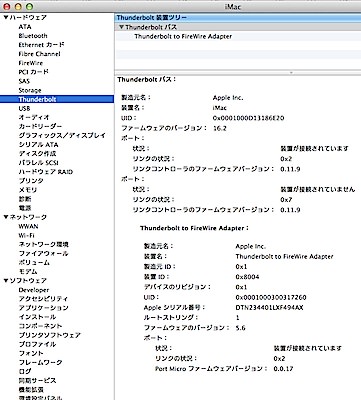Select コンポーネント in the software list
Screen dimensions: 361x400
[40, 326]
